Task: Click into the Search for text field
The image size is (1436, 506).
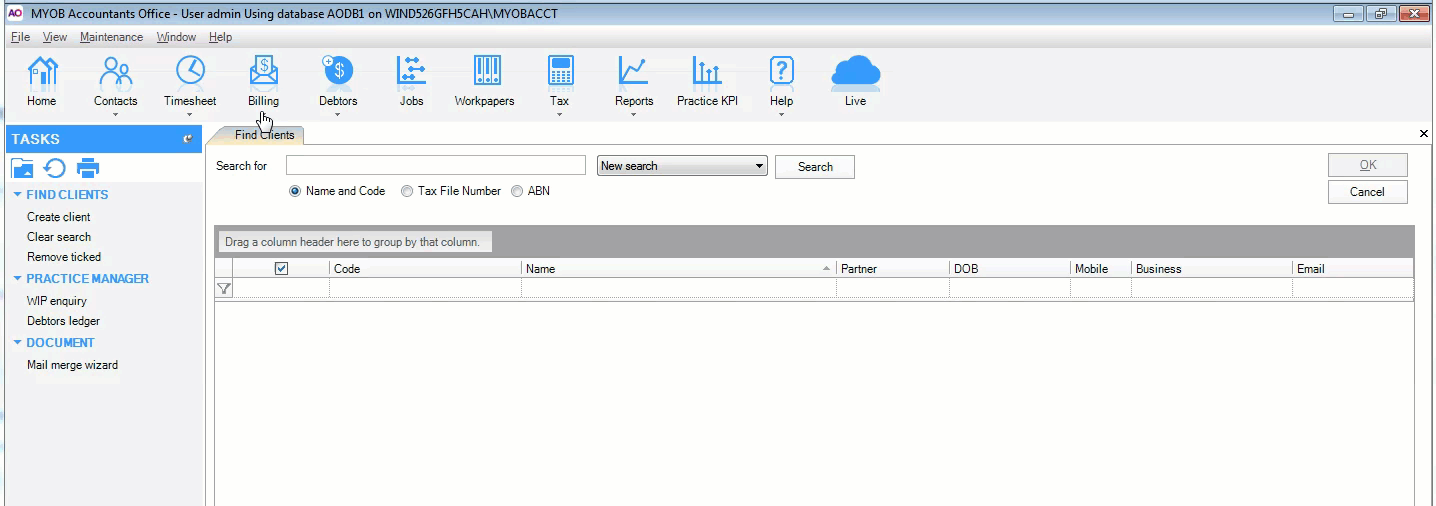Action: [435, 166]
